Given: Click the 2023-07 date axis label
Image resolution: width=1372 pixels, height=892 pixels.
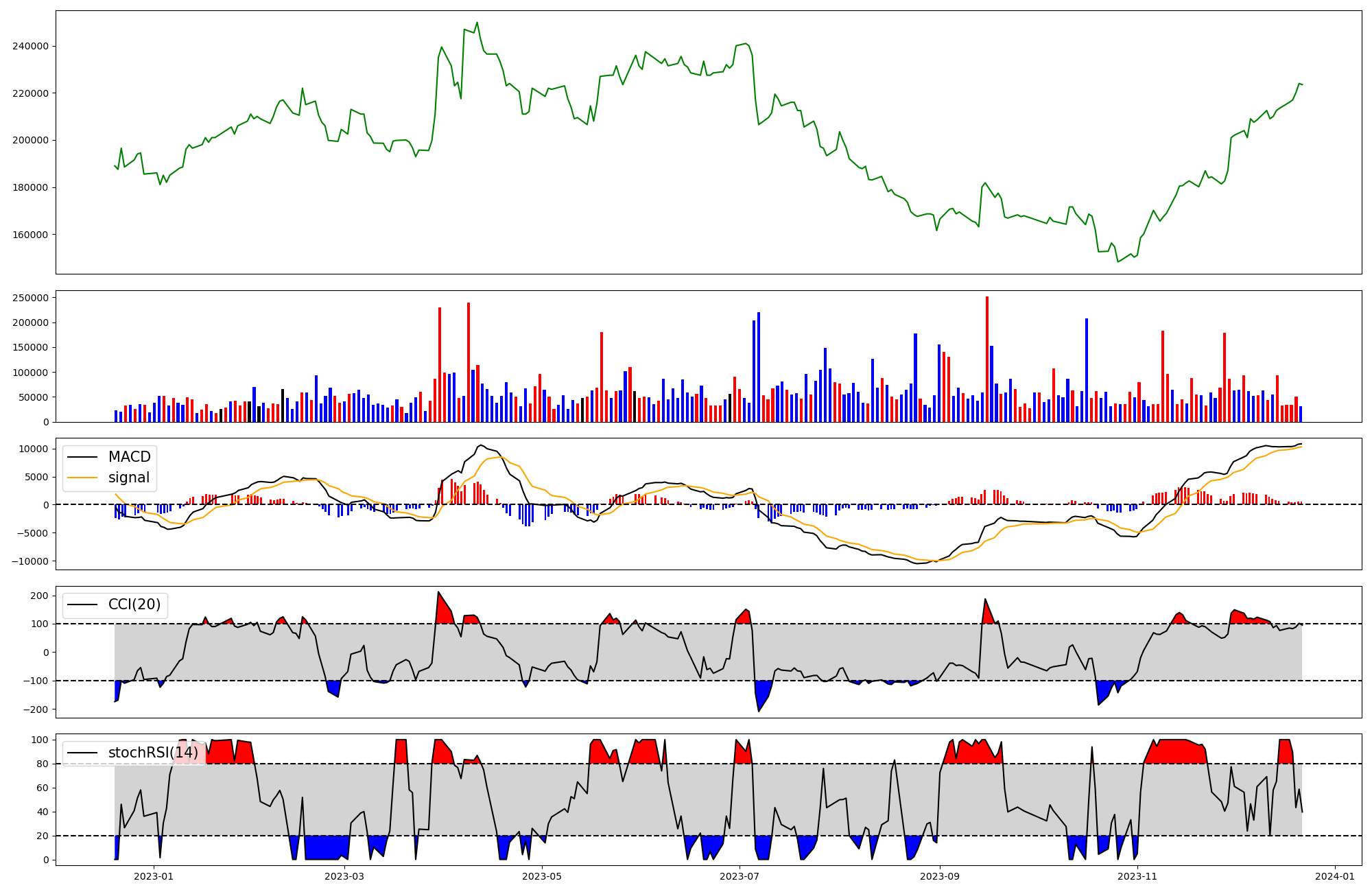Looking at the screenshot, I should pos(740,876).
